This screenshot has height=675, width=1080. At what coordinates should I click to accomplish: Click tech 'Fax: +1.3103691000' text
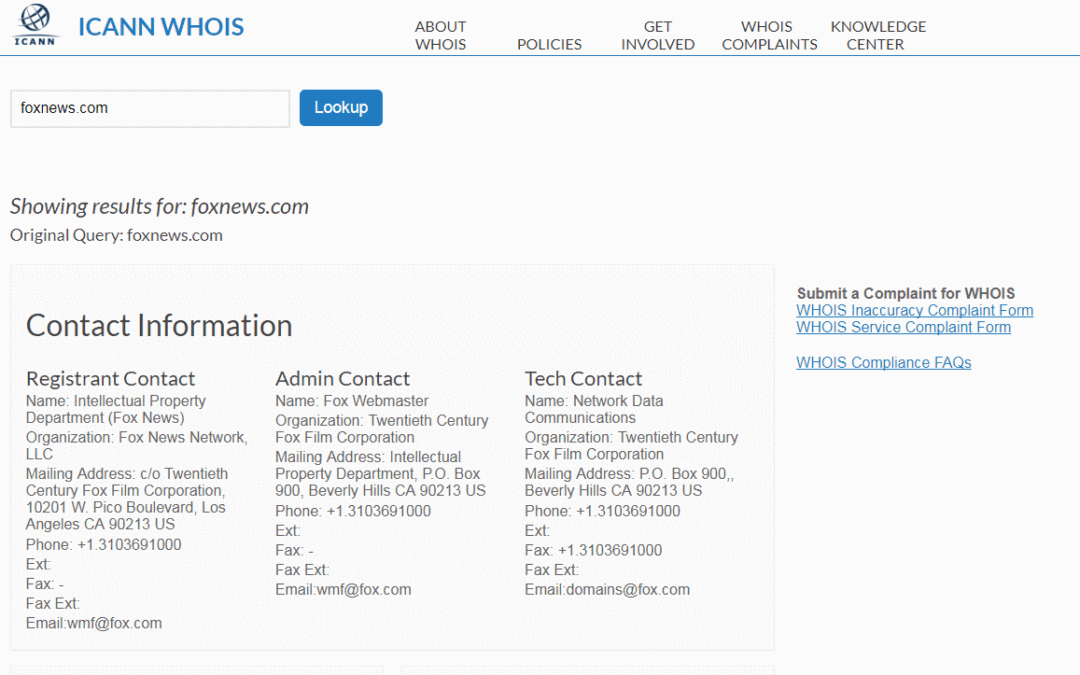coord(593,550)
